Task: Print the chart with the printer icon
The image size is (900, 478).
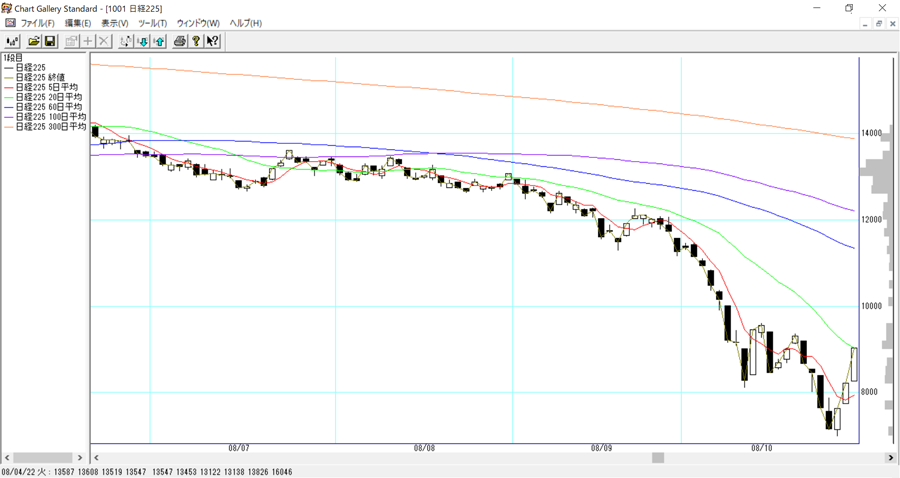Action: (180, 41)
